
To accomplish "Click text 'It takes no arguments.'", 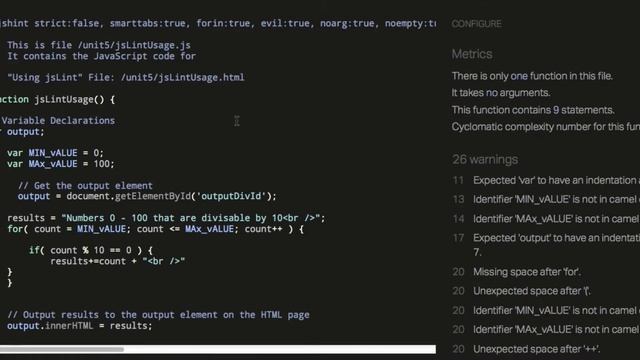I will tap(500, 93).
